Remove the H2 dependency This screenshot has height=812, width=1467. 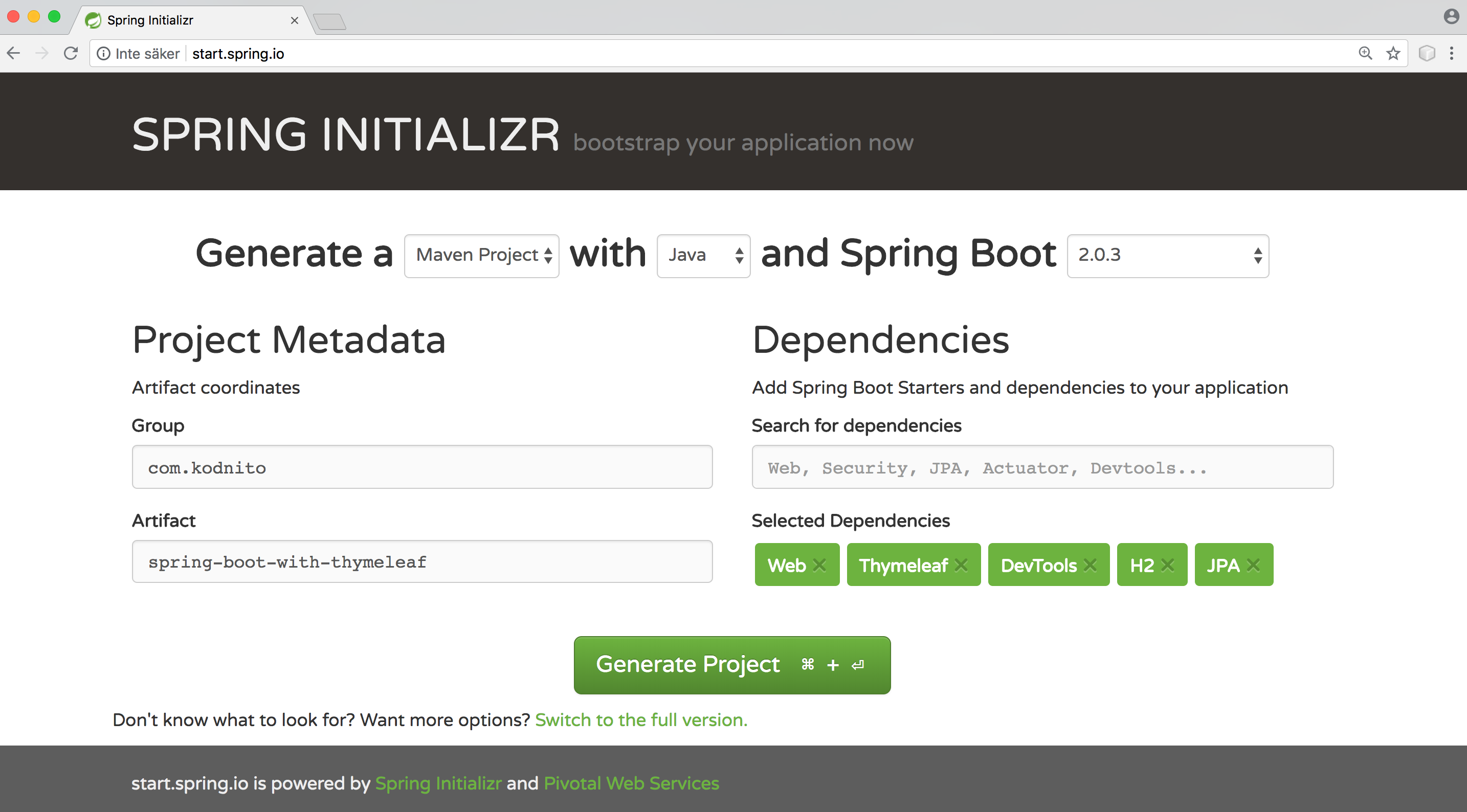click(x=1168, y=565)
